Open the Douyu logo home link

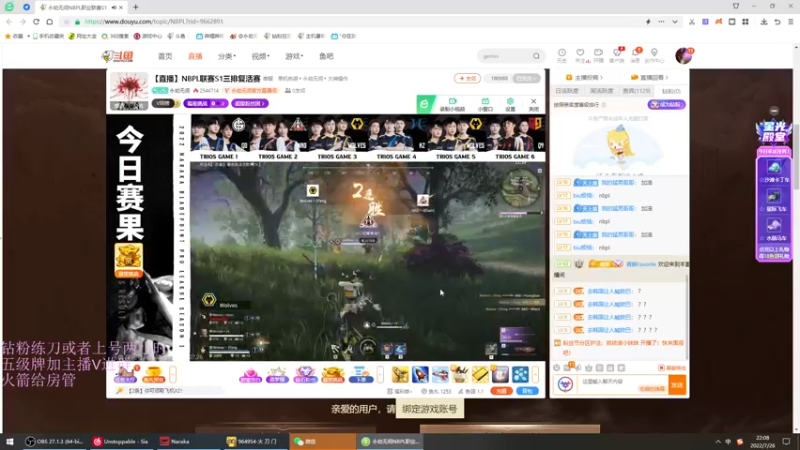[x=117, y=56]
